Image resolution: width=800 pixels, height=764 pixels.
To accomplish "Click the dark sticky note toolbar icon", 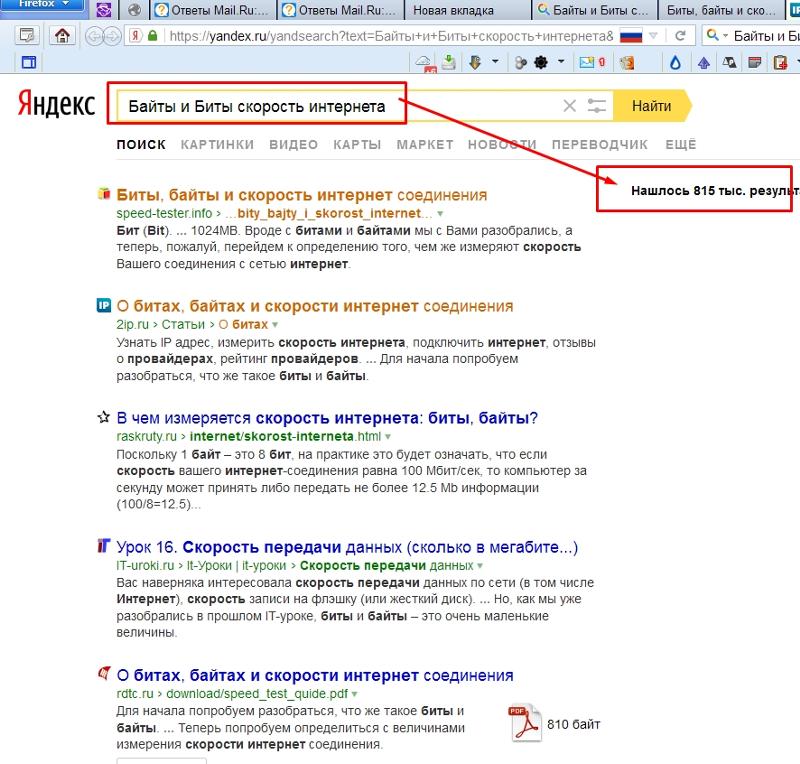I will click(x=755, y=63).
